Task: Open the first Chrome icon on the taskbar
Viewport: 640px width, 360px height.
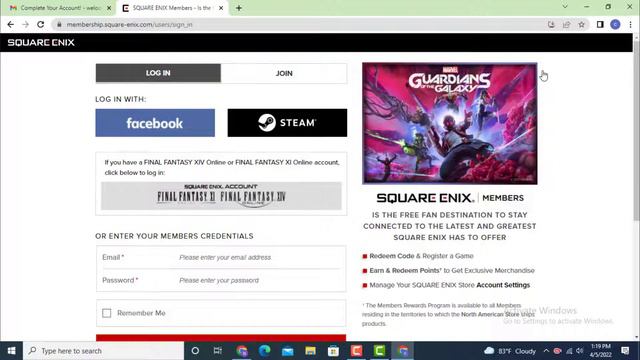Action: (242, 351)
